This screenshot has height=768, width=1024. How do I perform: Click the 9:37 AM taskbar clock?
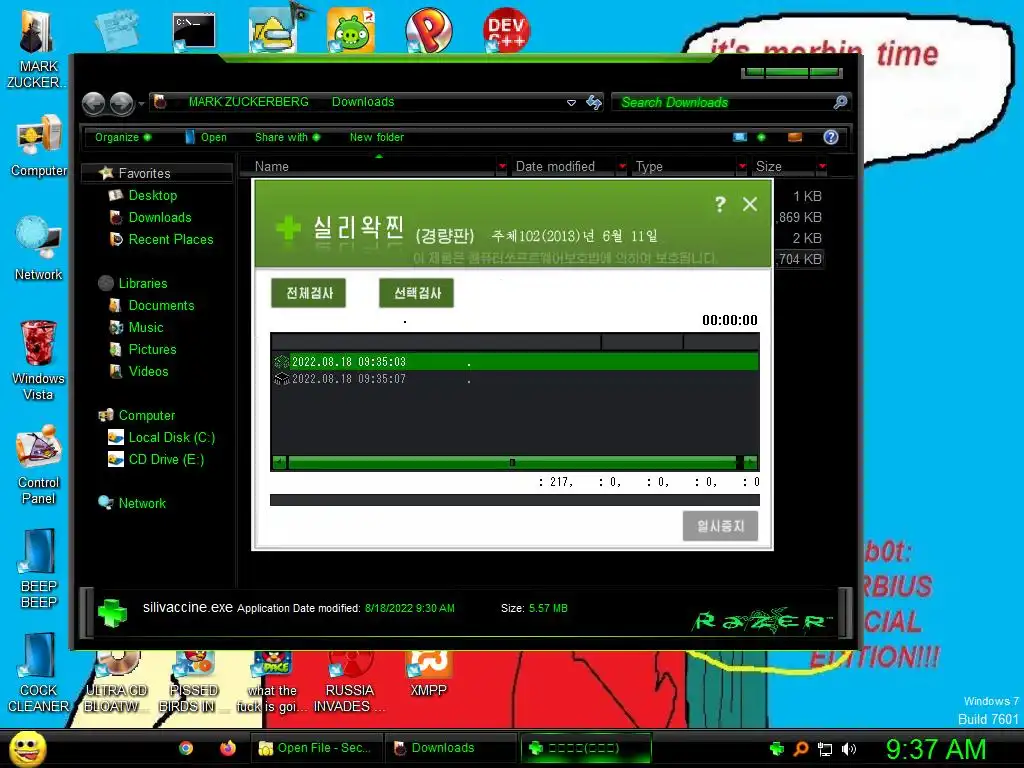pyautogui.click(x=935, y=749)
